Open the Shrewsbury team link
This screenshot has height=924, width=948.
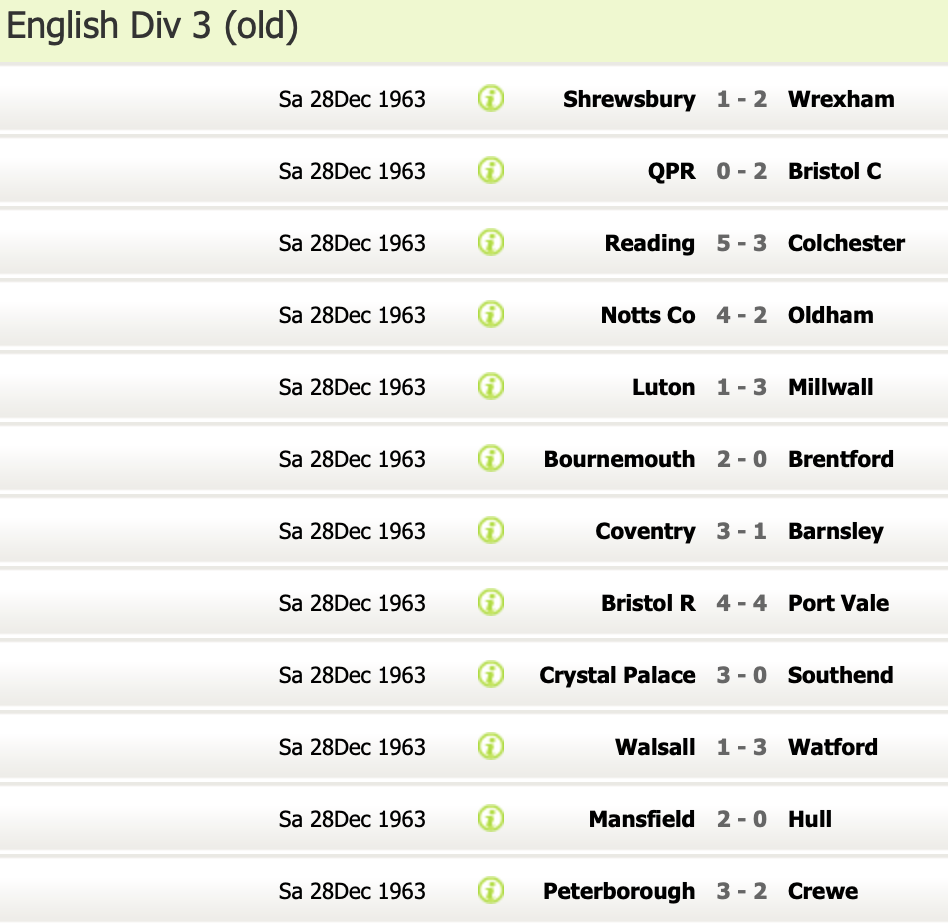[629, 99]
